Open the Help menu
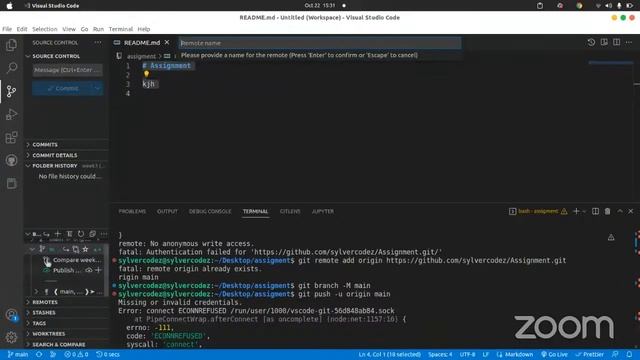This screenshot has width=640, height=360. pos(144,29)
